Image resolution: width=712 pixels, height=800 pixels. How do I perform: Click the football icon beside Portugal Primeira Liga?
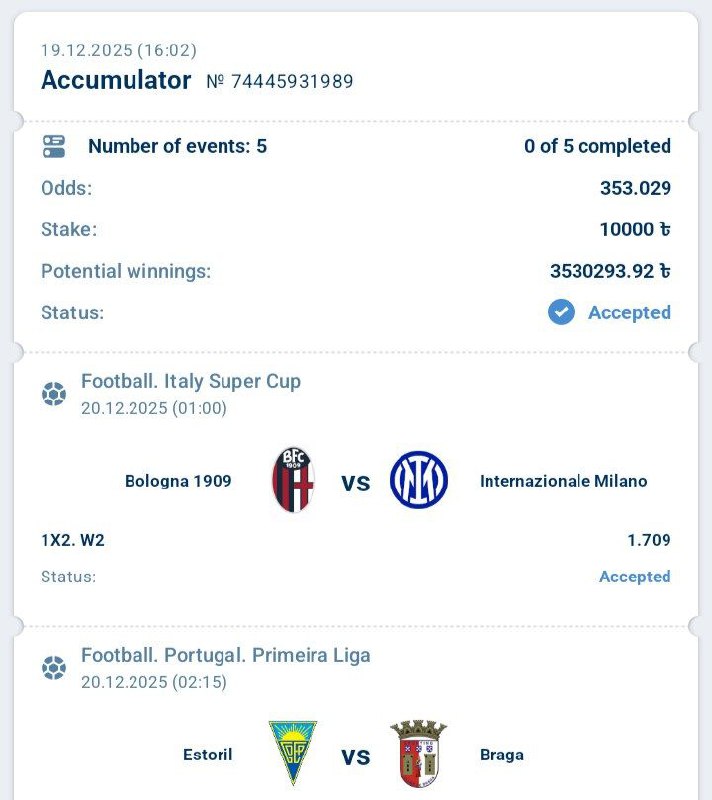(x=54, y=668)
